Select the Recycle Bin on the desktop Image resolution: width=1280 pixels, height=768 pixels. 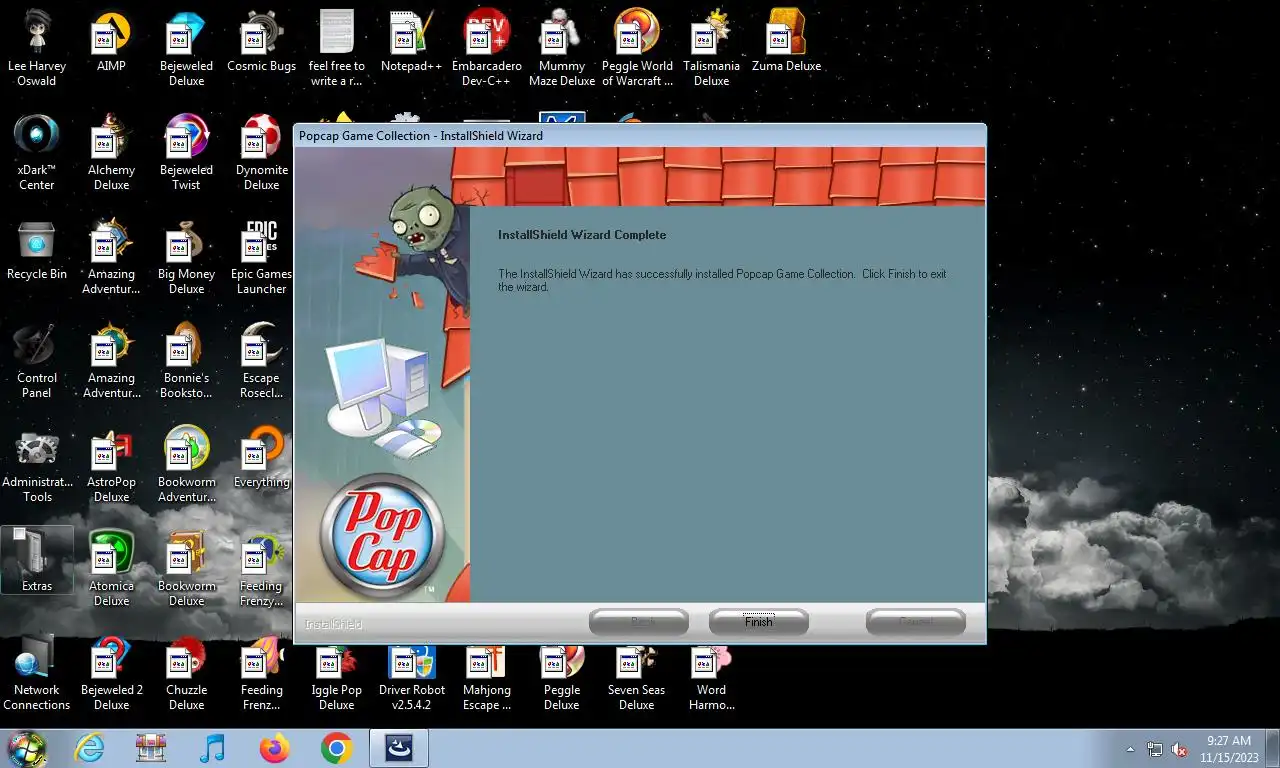(37, 250)
